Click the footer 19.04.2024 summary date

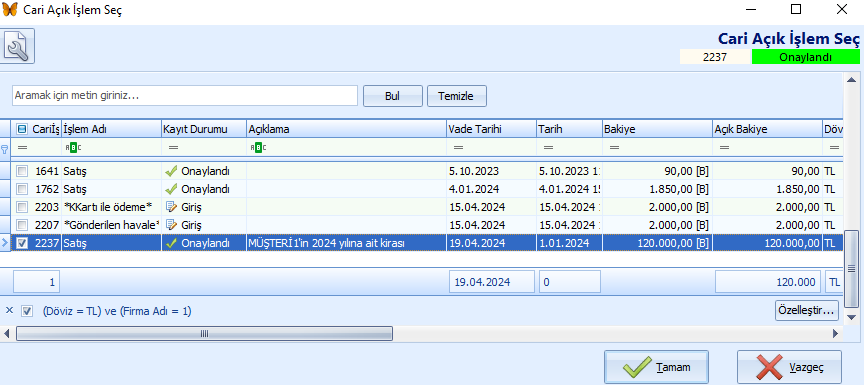click(492, 282)
